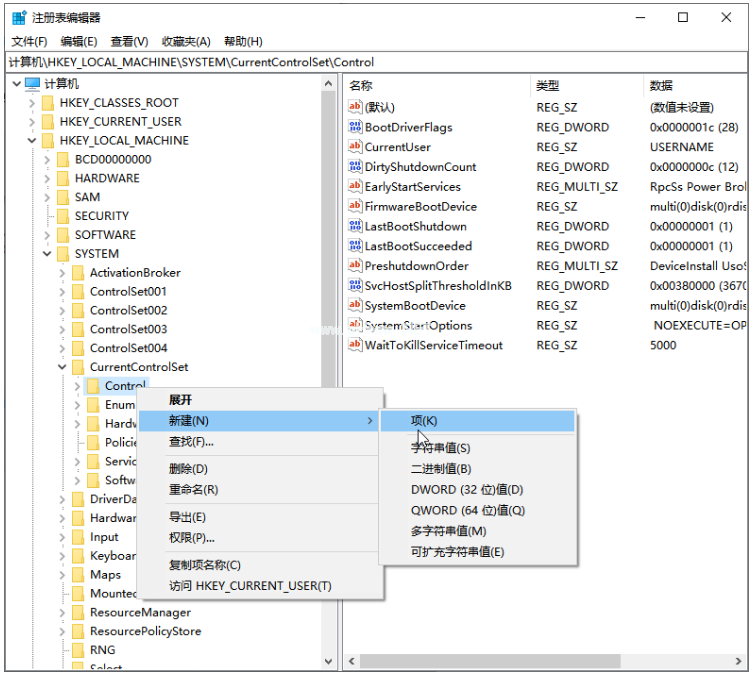Select DWORD (32 位)值(D) from submenu
The height and width of the screenshot is (676, 753).
[x=467, y=490]
